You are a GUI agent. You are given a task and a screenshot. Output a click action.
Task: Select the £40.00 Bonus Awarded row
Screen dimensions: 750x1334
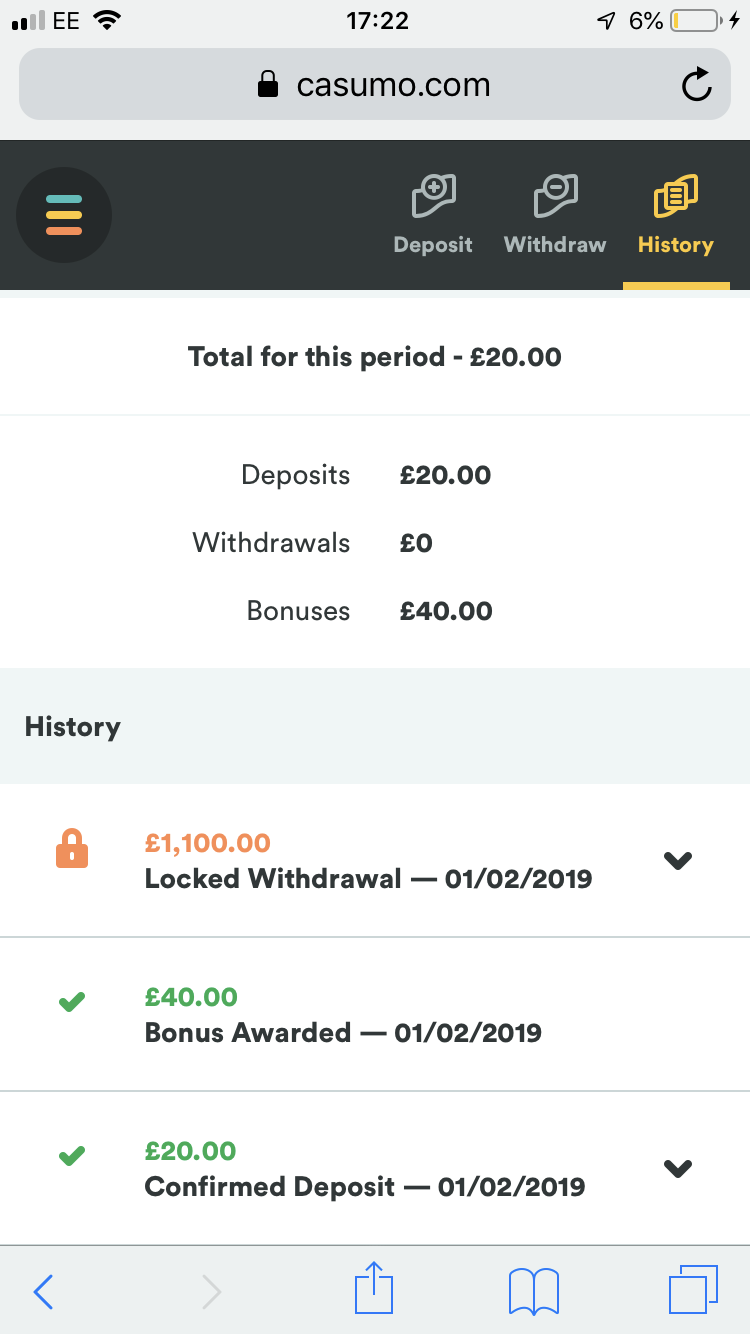pyautogui.click(x=375, y=1015)
